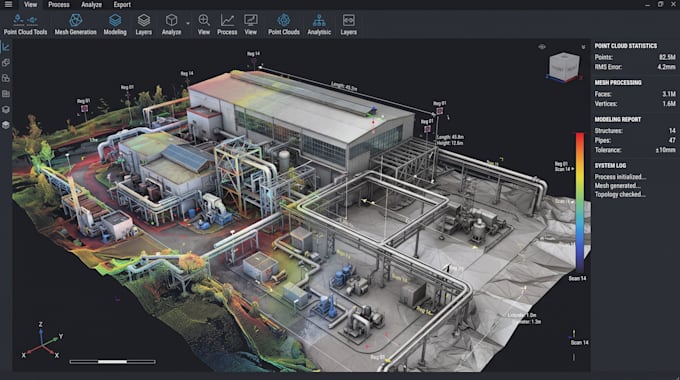Open Layers with the framed box icon
The width and height of the screenshot is (680, 380).
click(x=348, y=25)
